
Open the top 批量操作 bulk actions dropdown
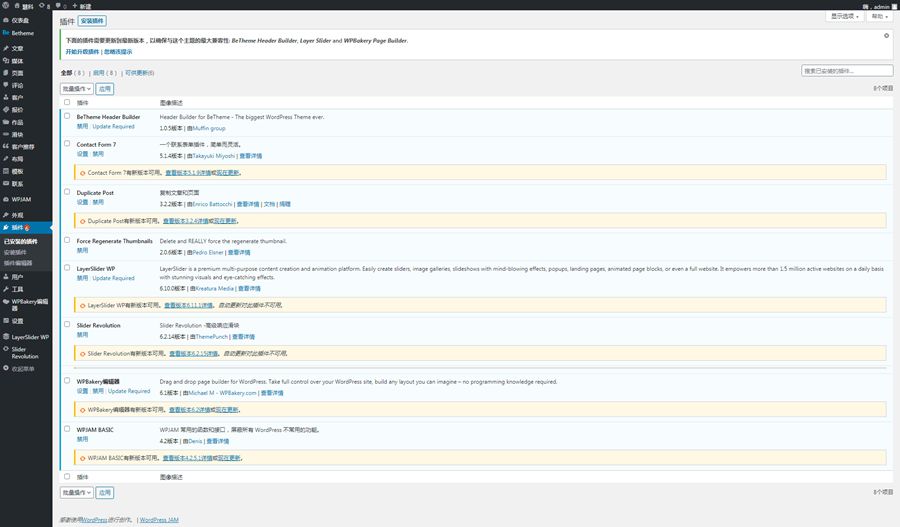tap(76, 89)
